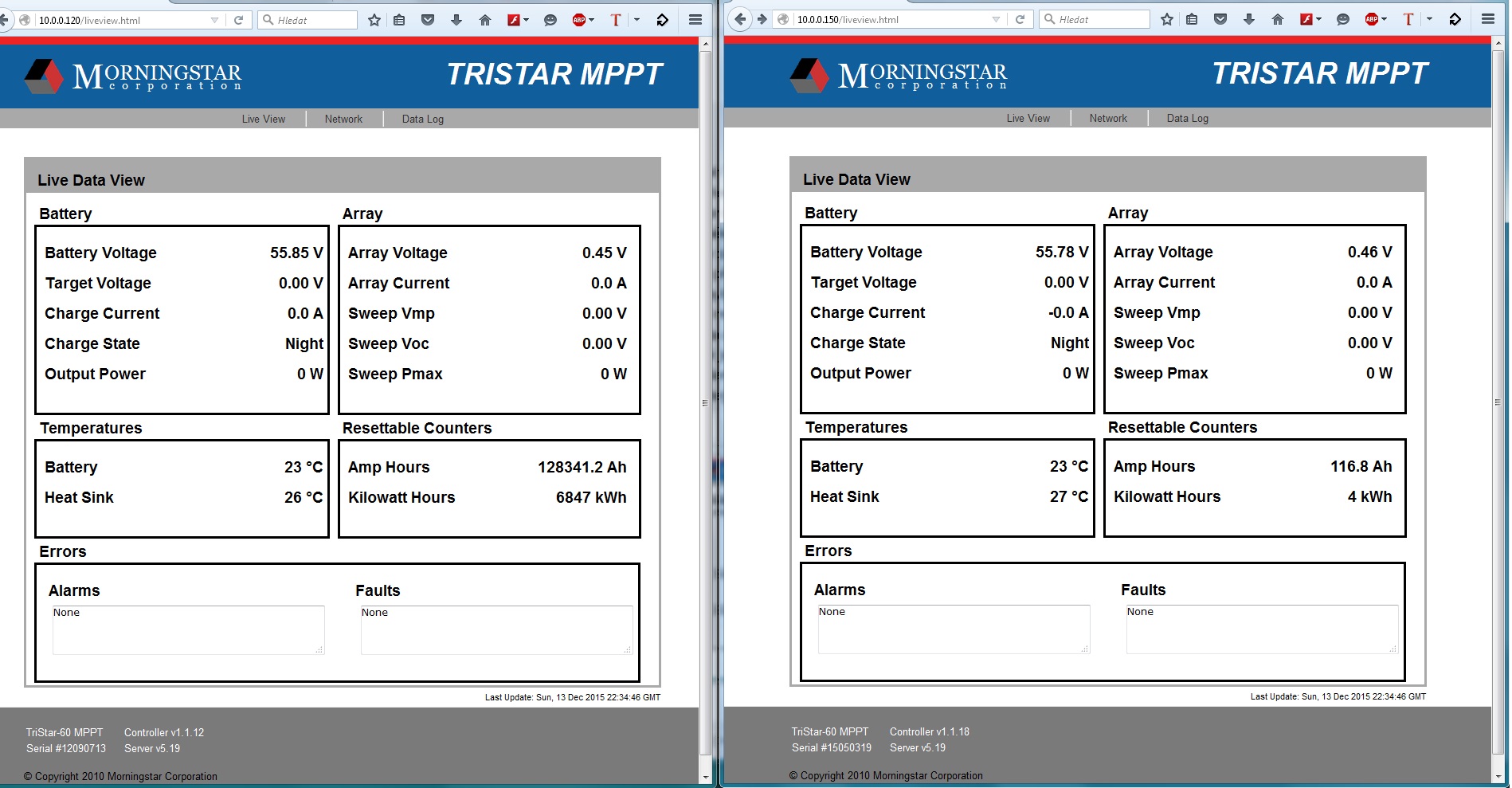
Task: Expand T icon dropdown arrow in 10.0.0.120 window
Action: tap(637, 20)
